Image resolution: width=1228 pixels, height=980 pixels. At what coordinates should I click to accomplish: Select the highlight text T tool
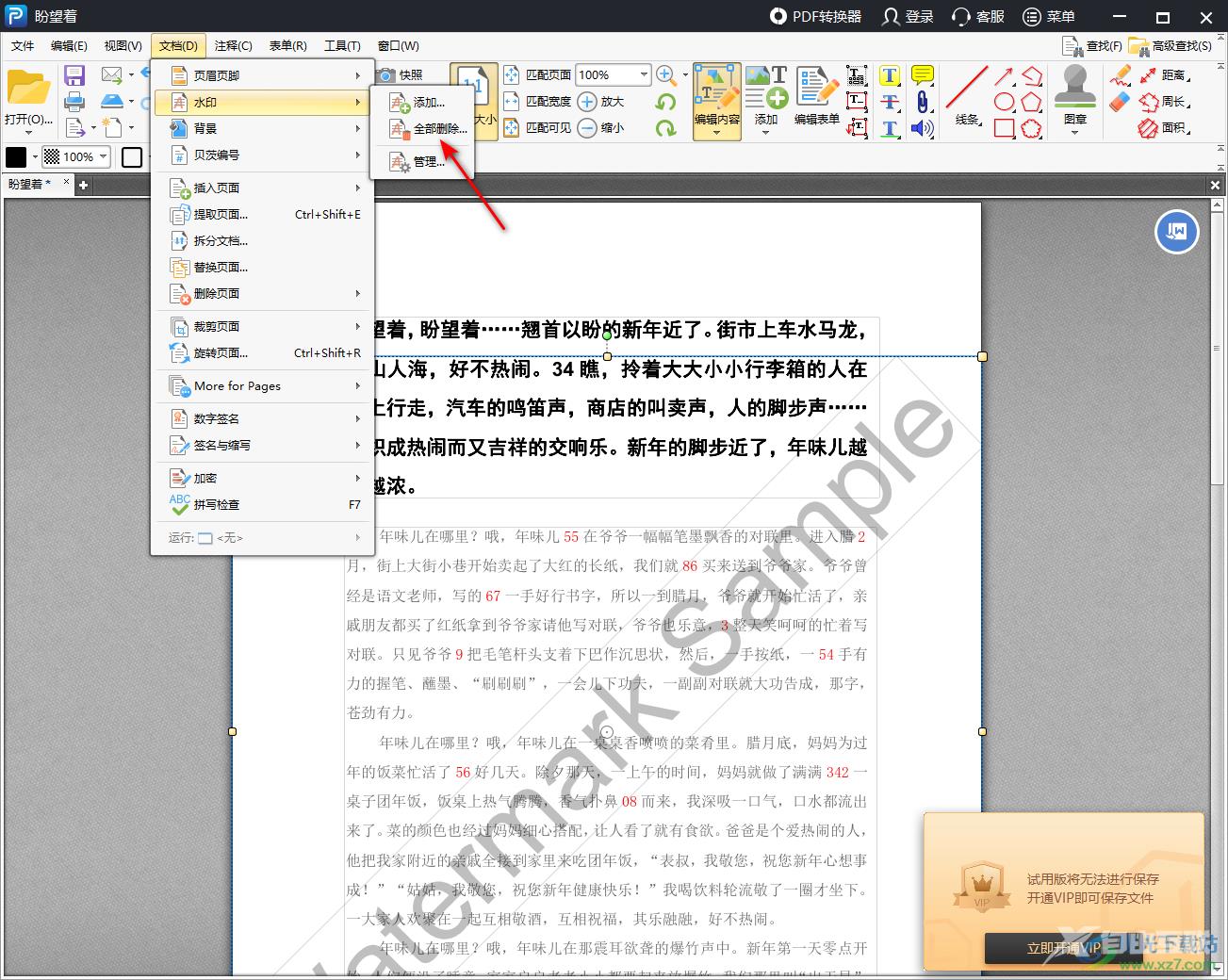(x=890, y=75)
